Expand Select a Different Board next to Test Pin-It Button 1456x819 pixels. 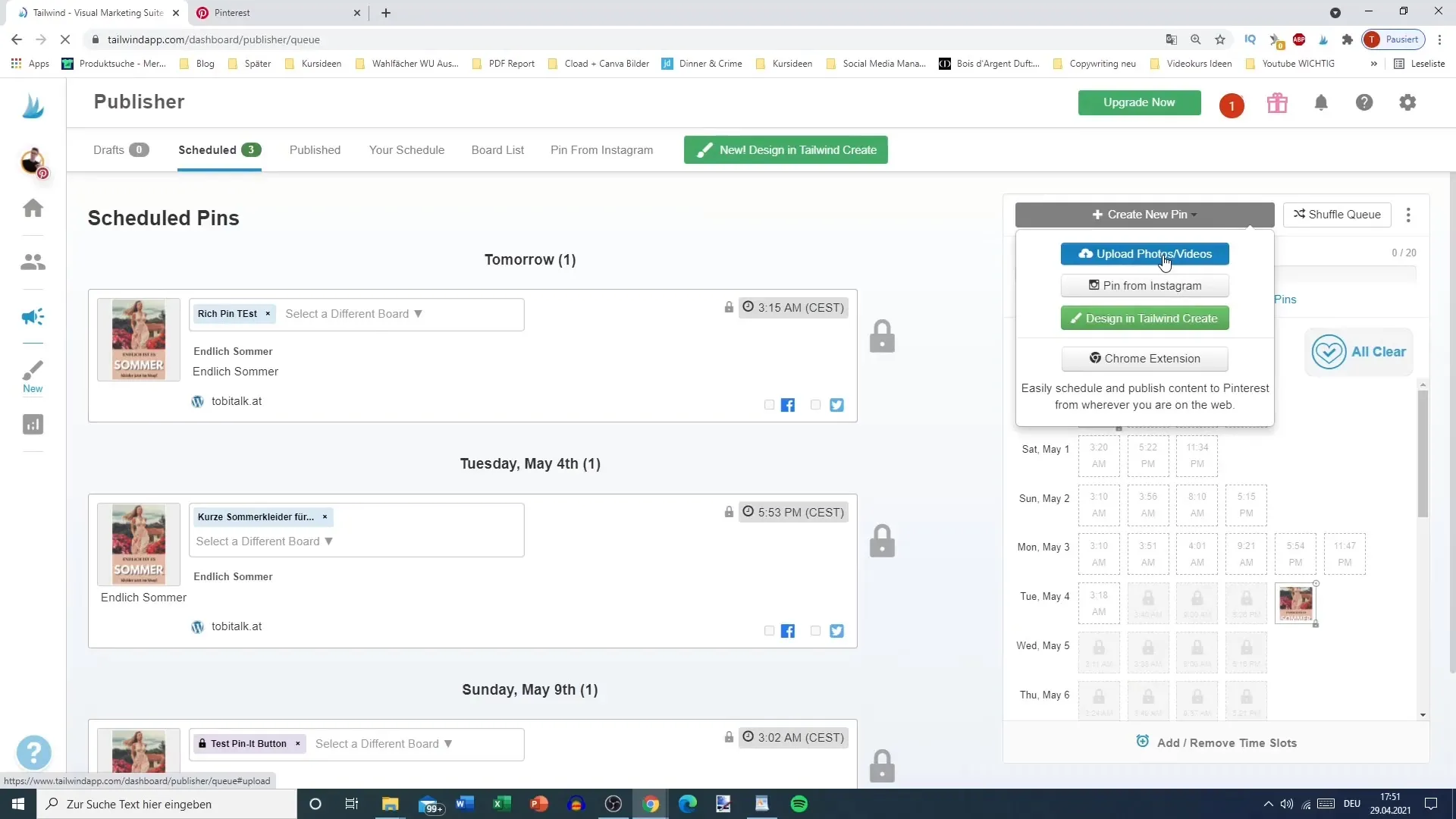[x=384, y=744]
